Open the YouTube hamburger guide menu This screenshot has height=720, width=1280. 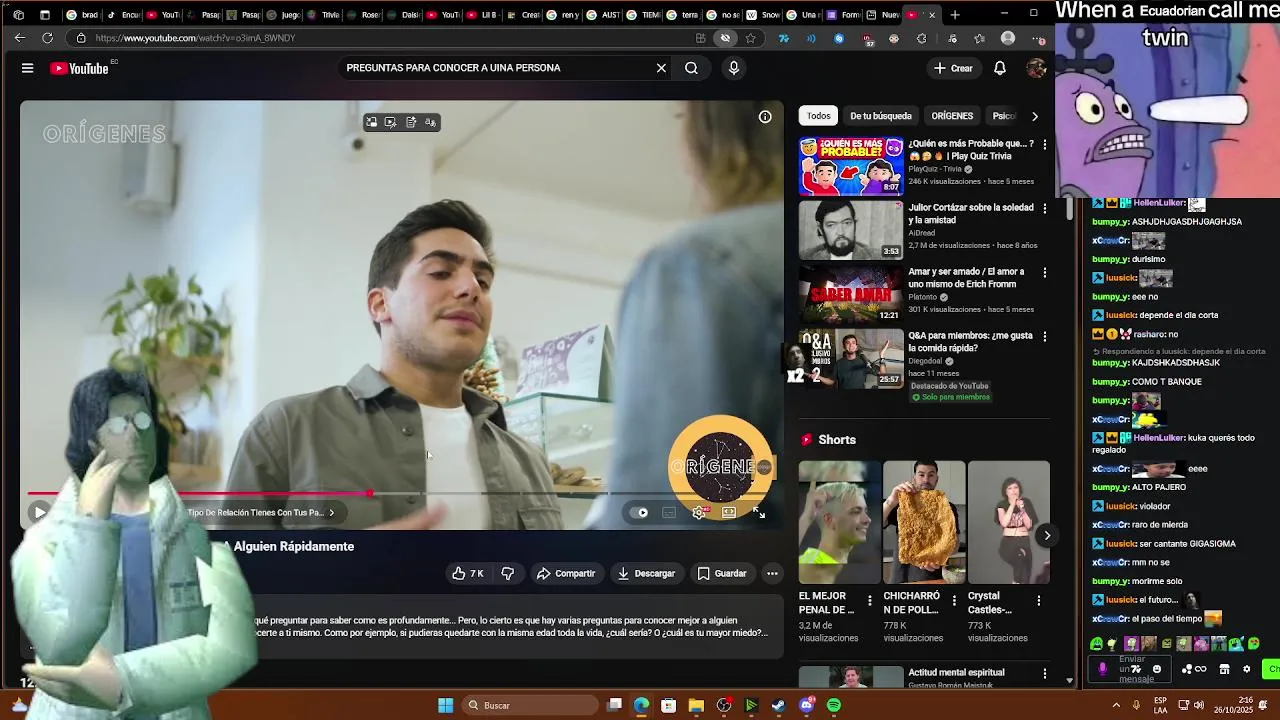click(x=28, y=68)
